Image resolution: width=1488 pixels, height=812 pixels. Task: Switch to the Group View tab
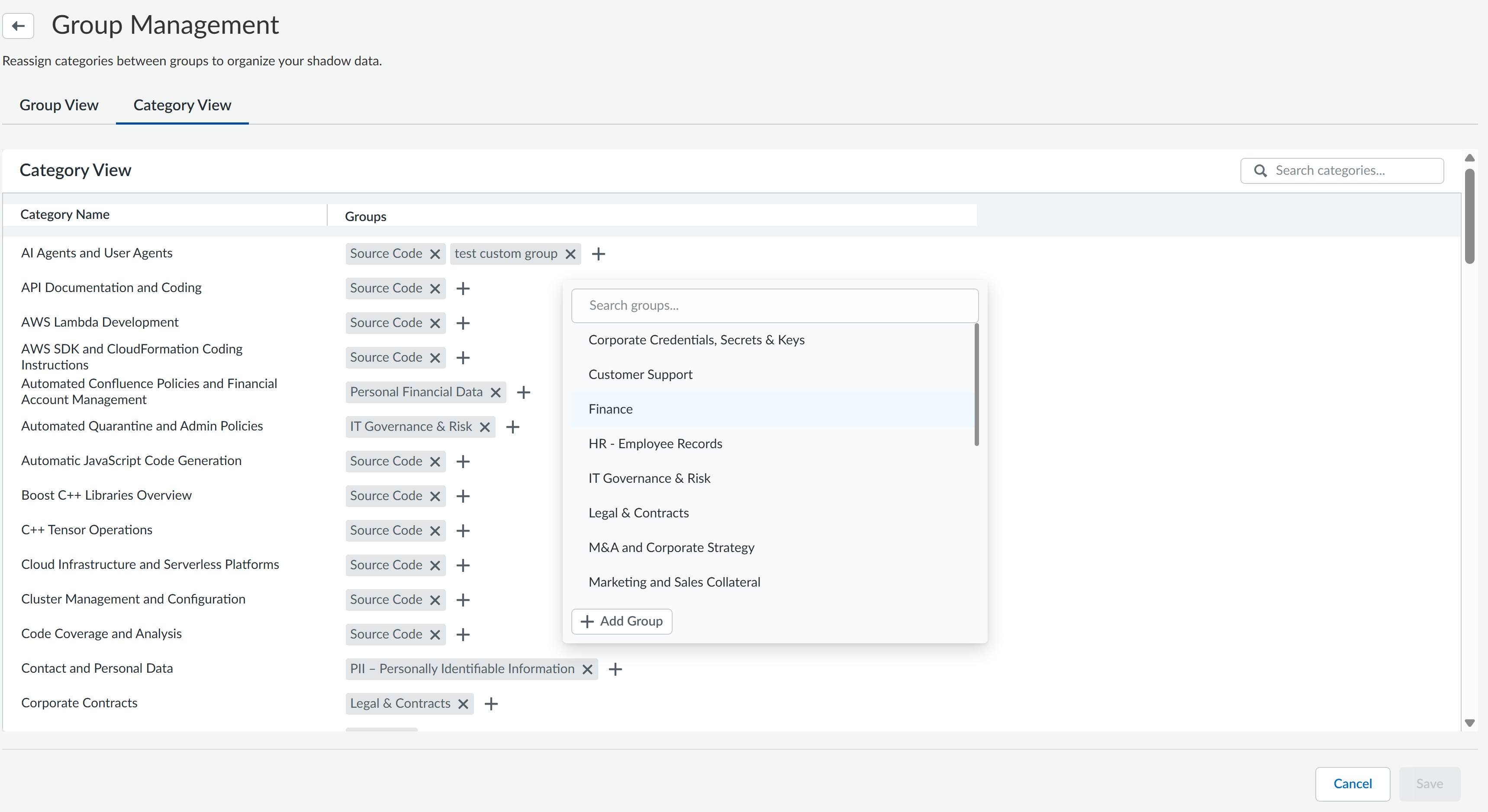(59, 105)
